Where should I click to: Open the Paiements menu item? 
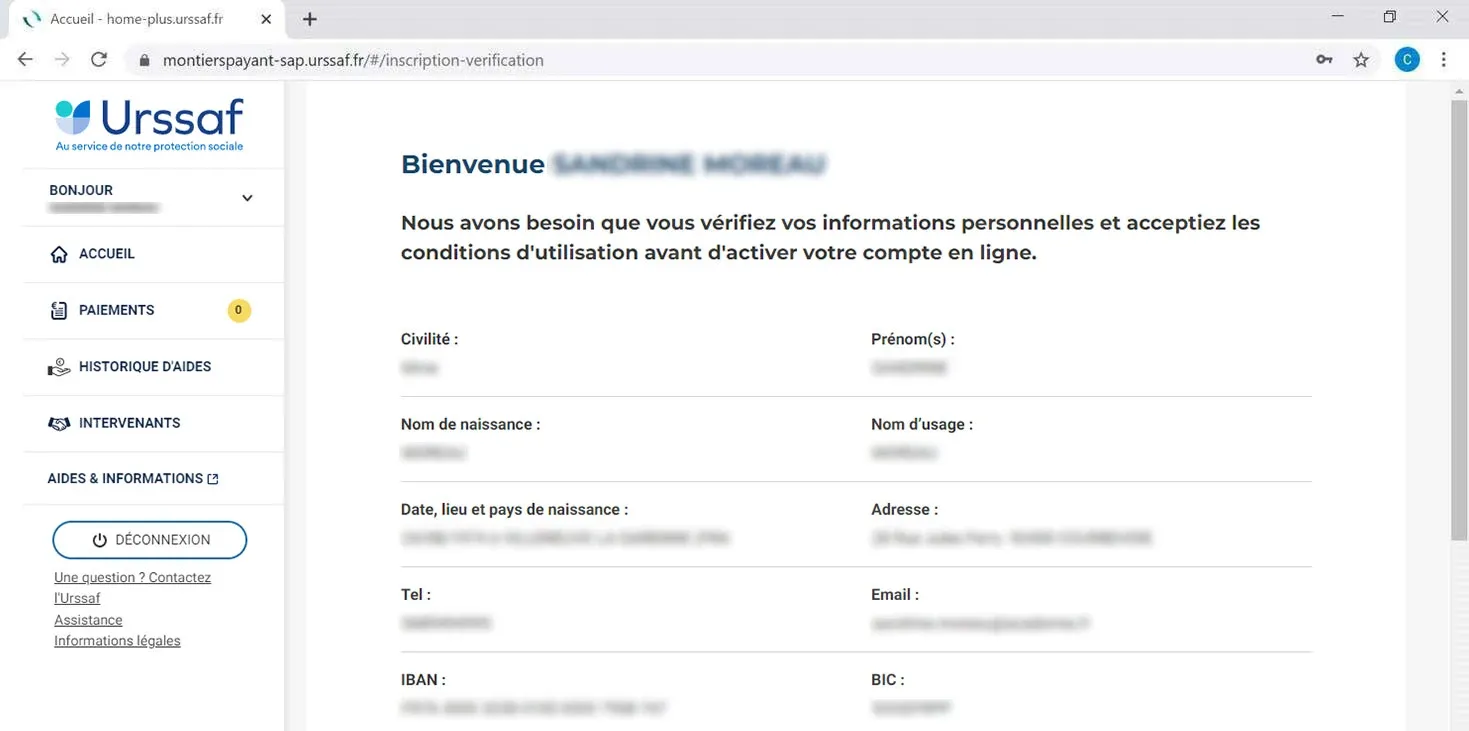[117, 311]
